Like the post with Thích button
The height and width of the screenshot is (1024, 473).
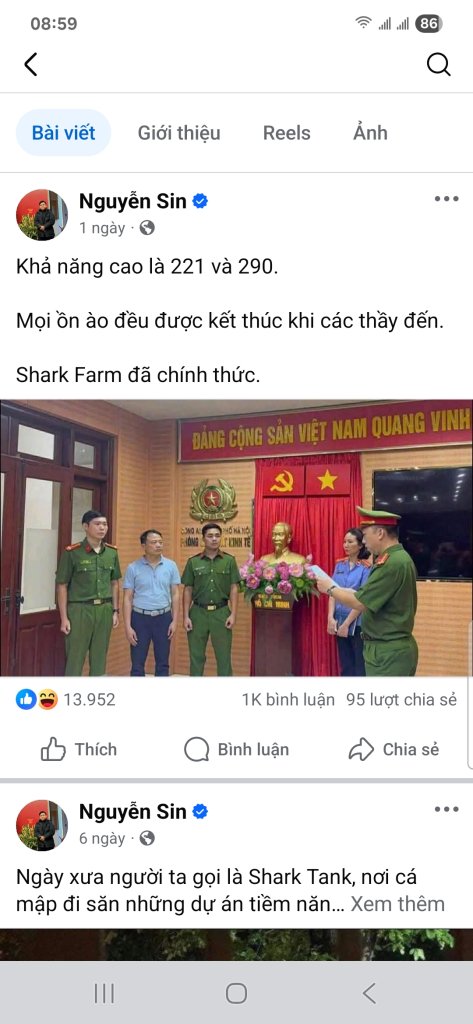[x=79, y=749]
